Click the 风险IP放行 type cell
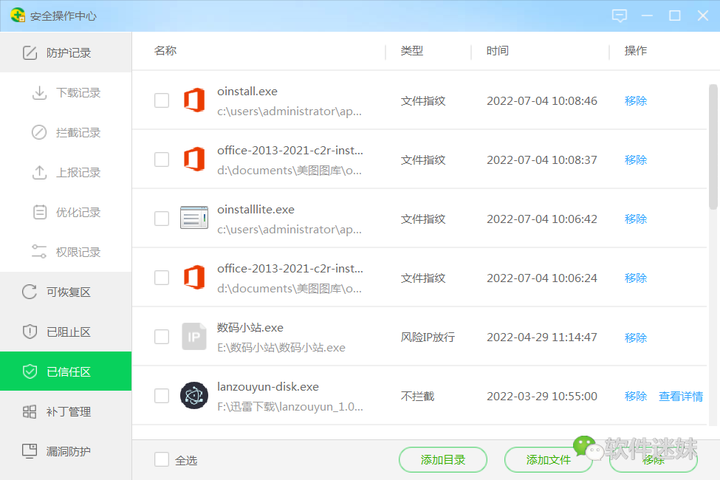This screenshot has height=480, width=720. pos(428,337)
